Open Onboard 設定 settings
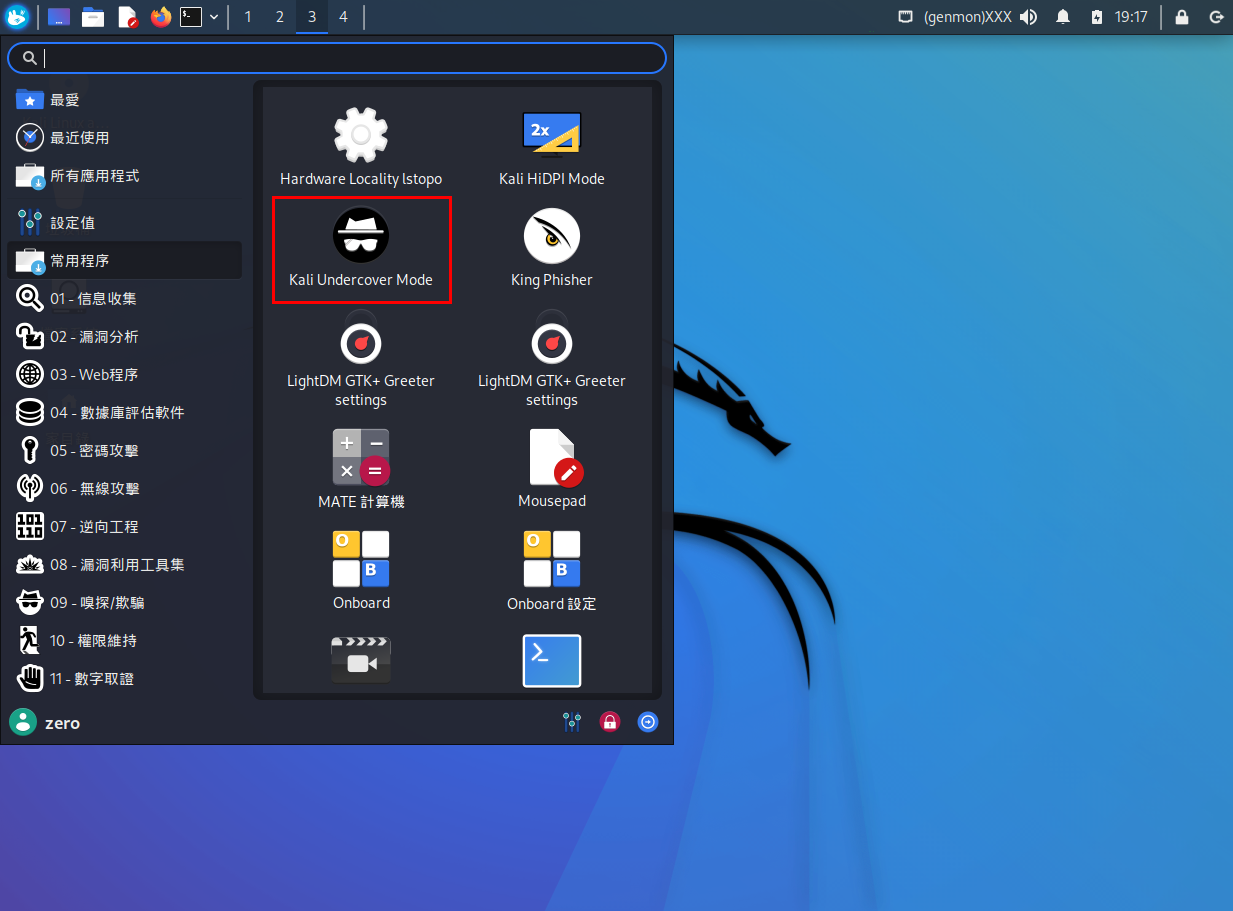The height and width of the screenshot is (911, 1233). [552, 571]
